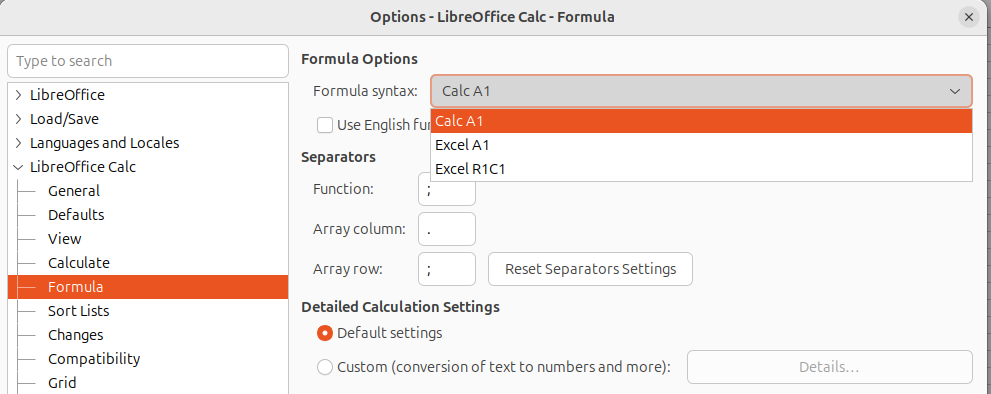Image resolution: width=991 pixels, height=394 pixels.
Task: Choose Excel R1C1 from syntax list
Action: (701, 169)
